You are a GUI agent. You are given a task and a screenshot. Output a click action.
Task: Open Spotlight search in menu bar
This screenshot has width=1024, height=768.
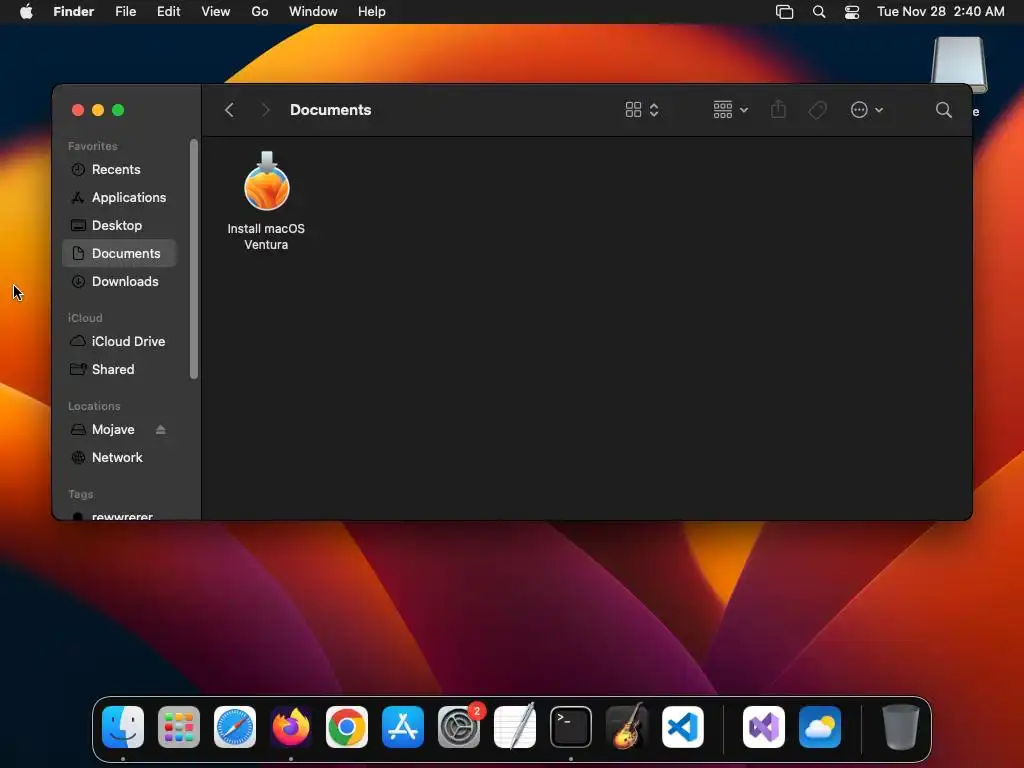coord(819,12)
